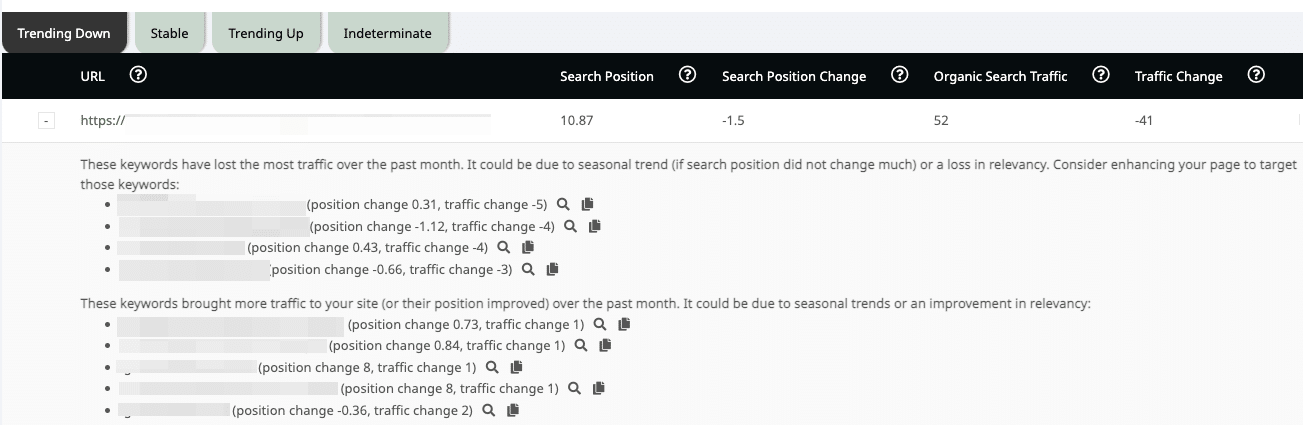Copy keyword with position change -1.12
The image size is (1303, 425).
tap(595, 226)
